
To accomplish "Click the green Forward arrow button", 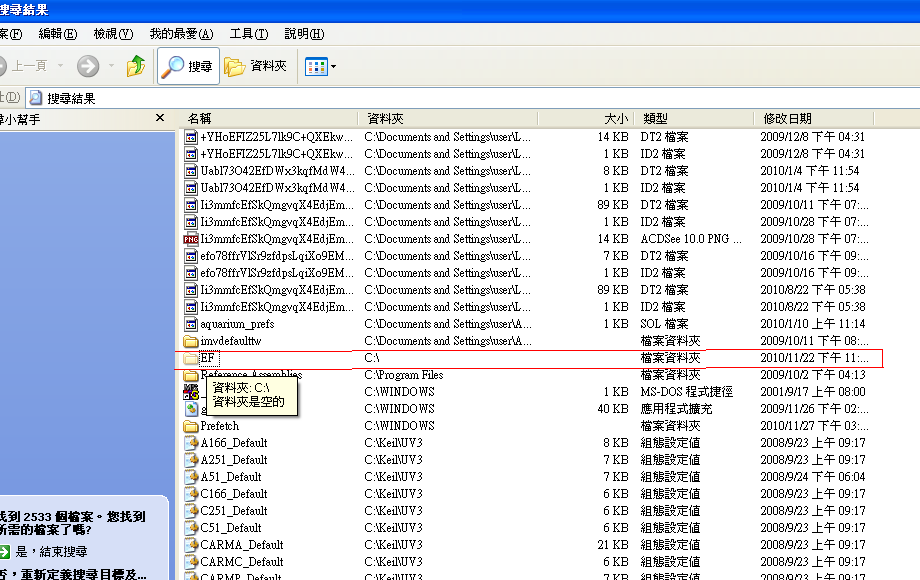I will (88, 66).
